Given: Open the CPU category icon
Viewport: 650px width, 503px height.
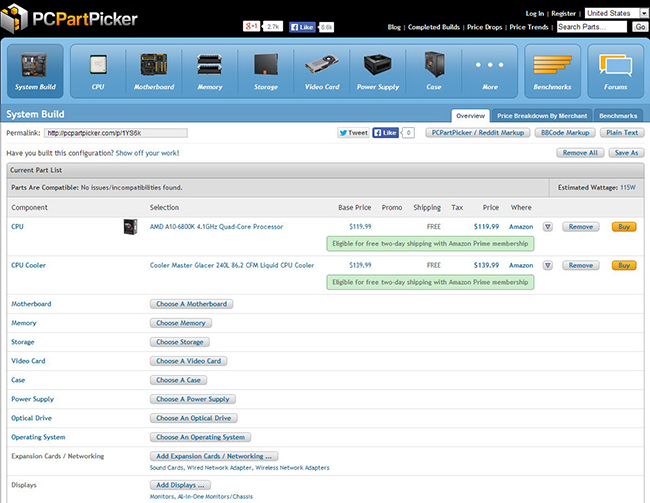Looking at the screenshot, I should click(x=98, y=71).
